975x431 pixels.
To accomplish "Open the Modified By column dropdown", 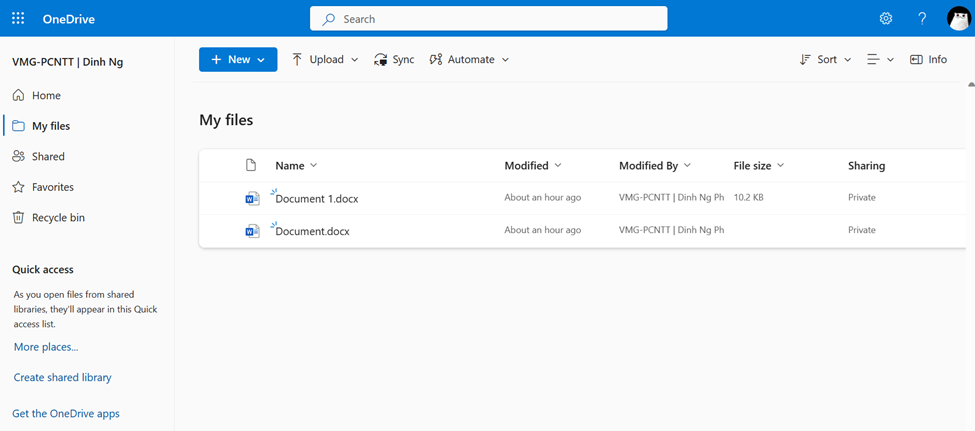I will (687, 165).
